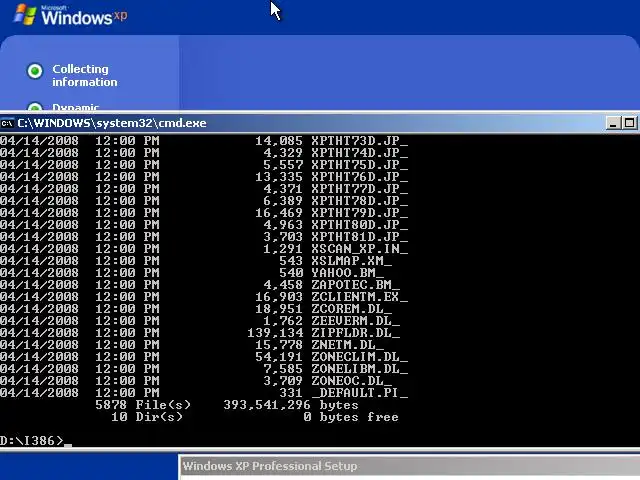
Task: Click the ZNETM.DL_ file name
Action: [x=348, y=345]
